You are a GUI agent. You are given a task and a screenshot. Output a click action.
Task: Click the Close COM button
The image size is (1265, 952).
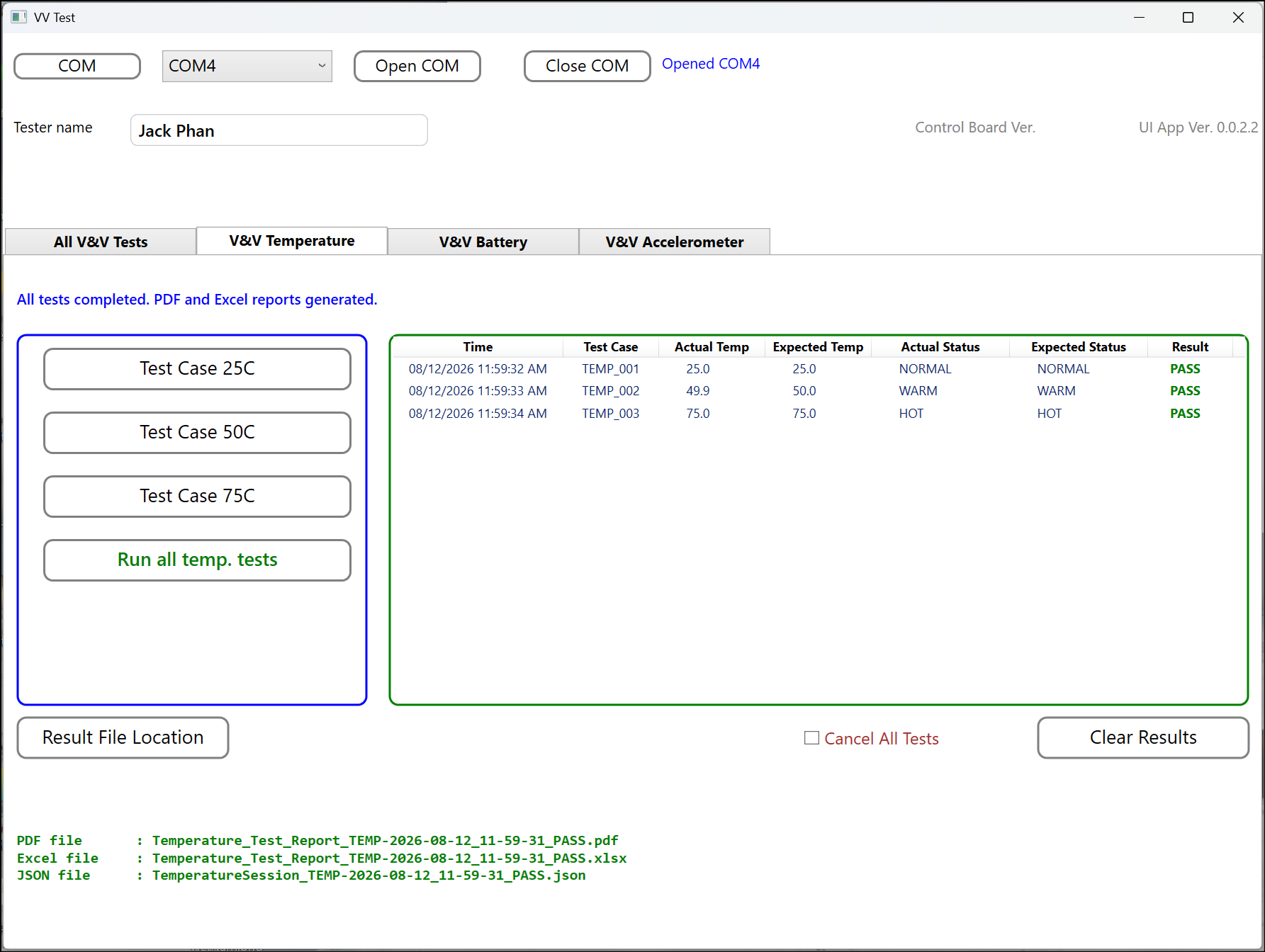pos(587,66)
